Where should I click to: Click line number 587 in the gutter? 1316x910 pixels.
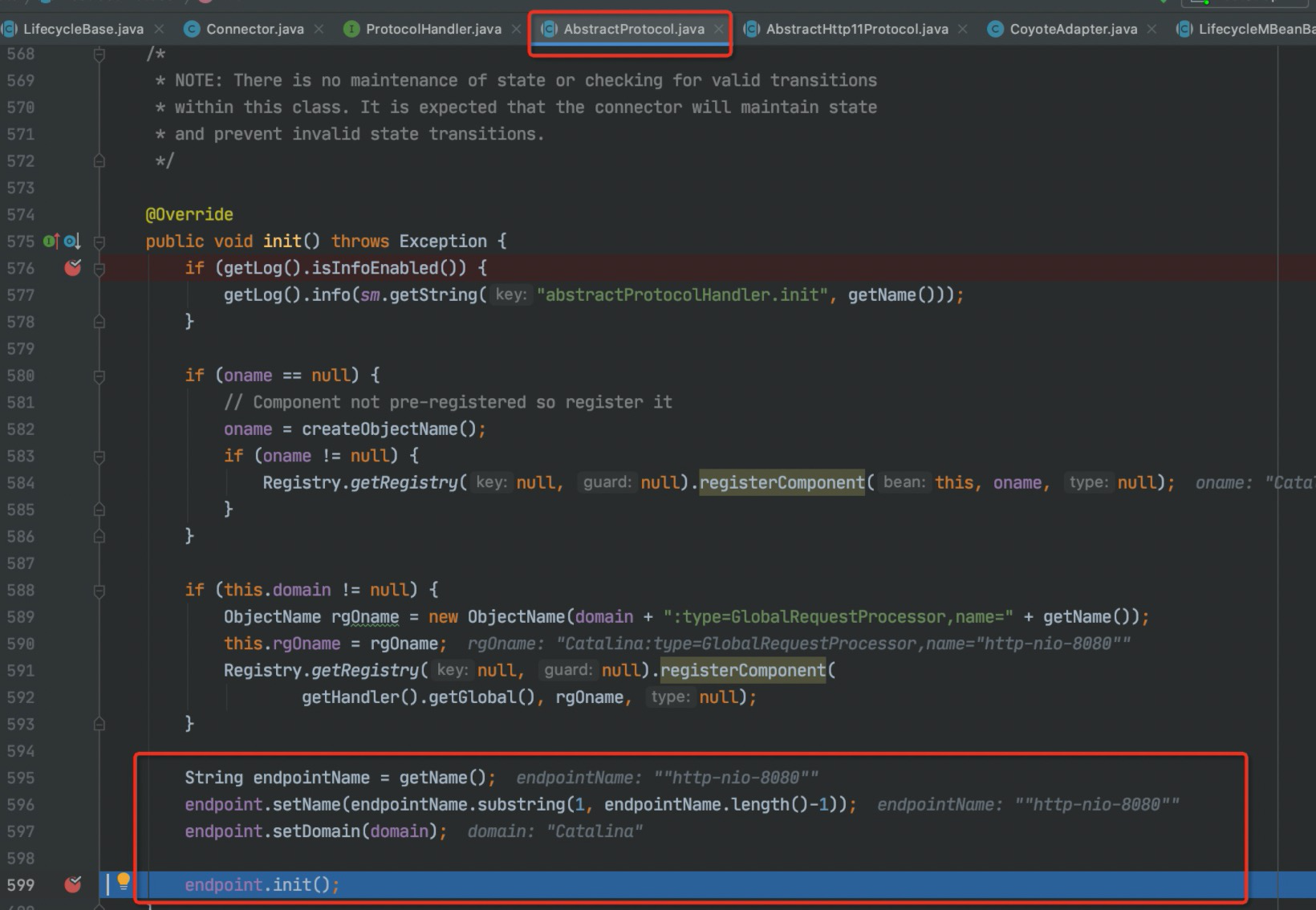(21, 563)
